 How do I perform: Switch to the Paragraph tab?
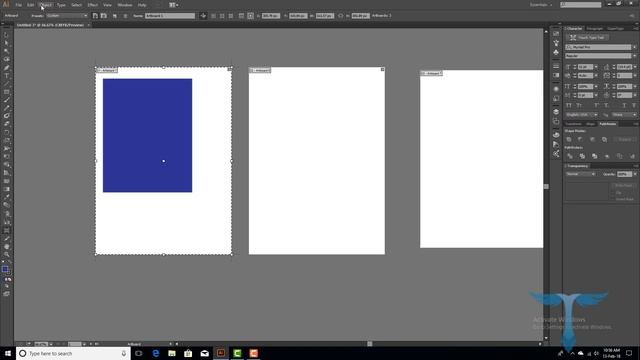(x=594, y=29)
